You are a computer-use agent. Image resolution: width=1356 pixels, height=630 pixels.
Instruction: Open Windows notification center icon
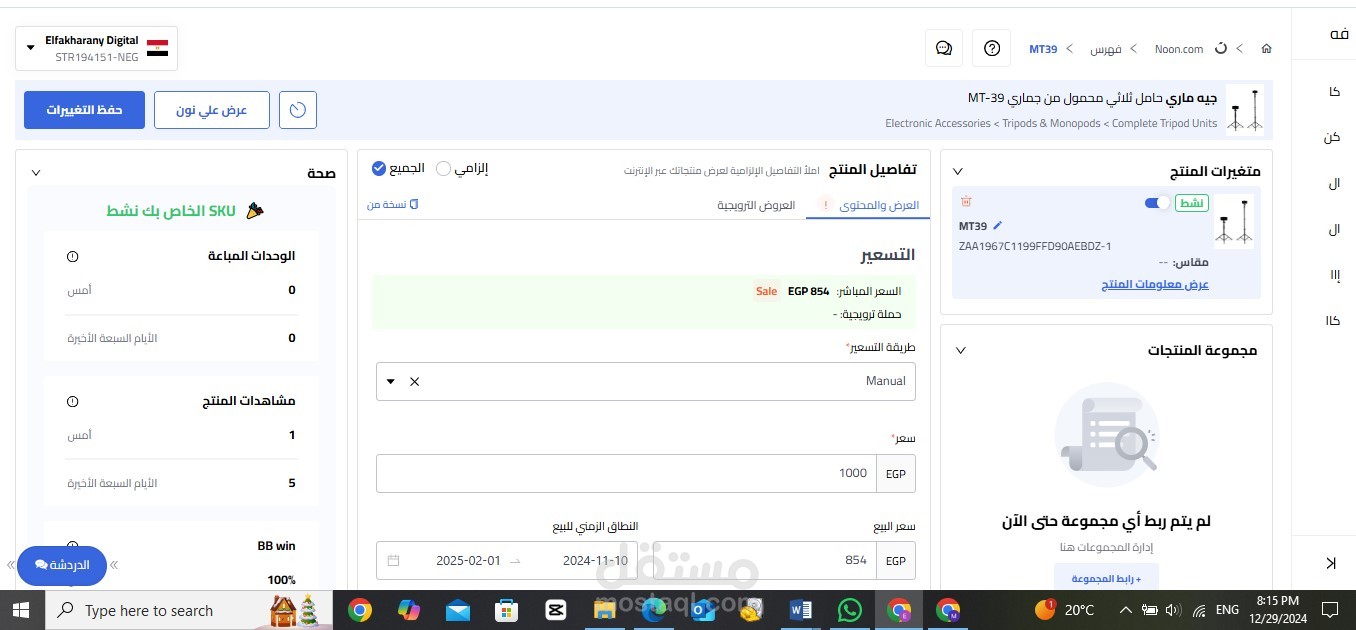tap(1330, 610)
